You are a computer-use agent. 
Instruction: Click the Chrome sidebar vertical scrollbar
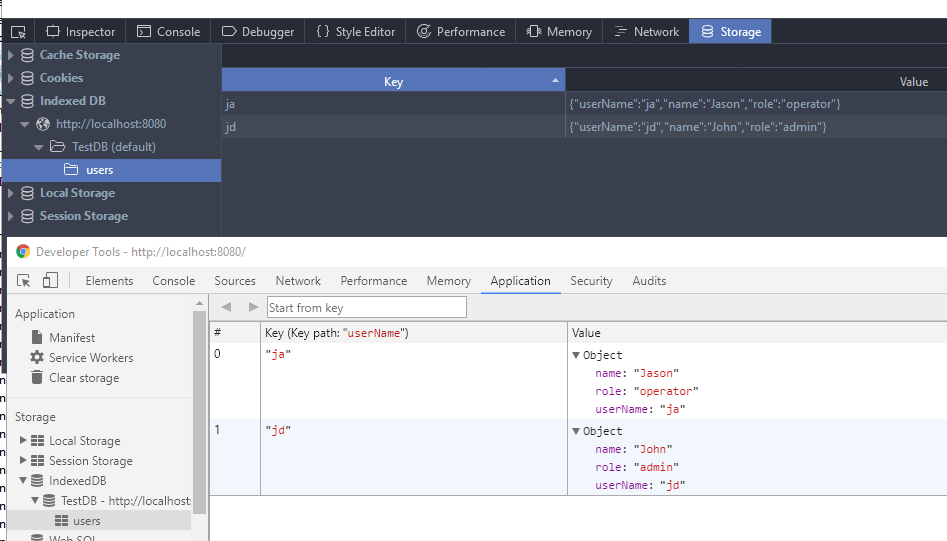coord(199,410)
